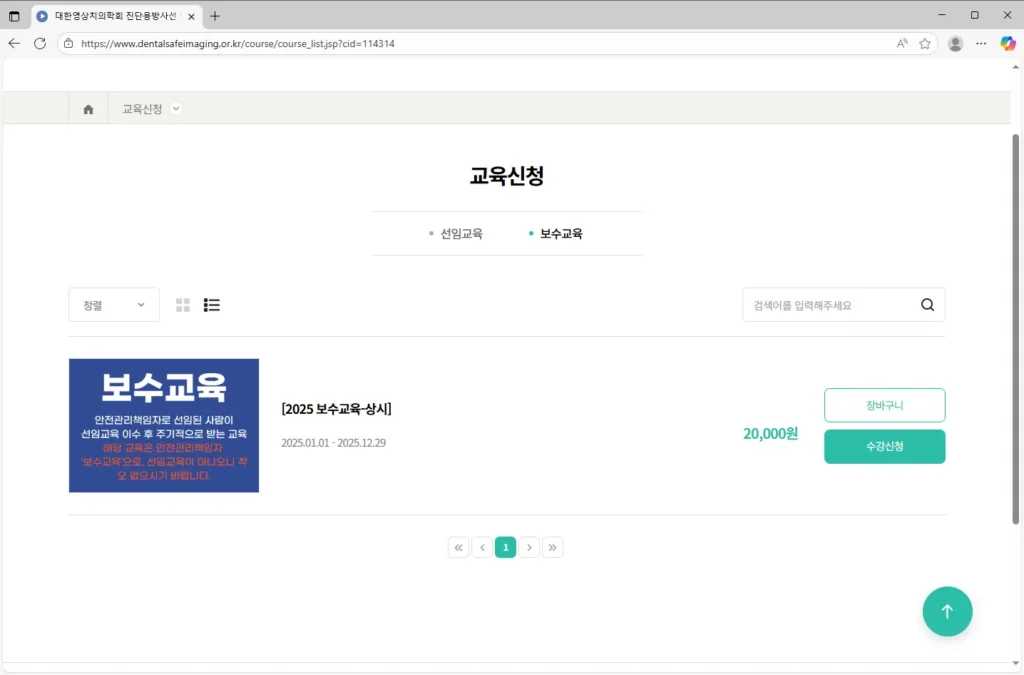Click the browser back arrow

13,43
